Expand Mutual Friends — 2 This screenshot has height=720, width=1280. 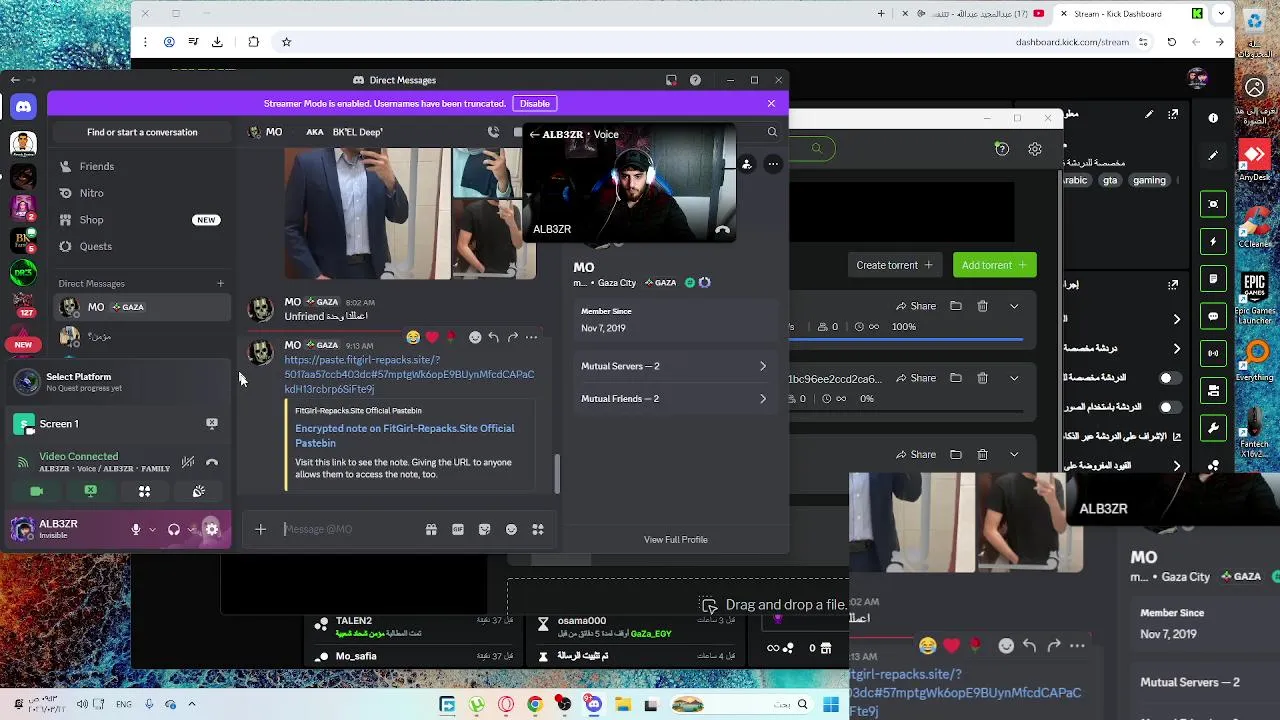pos(675,398)
